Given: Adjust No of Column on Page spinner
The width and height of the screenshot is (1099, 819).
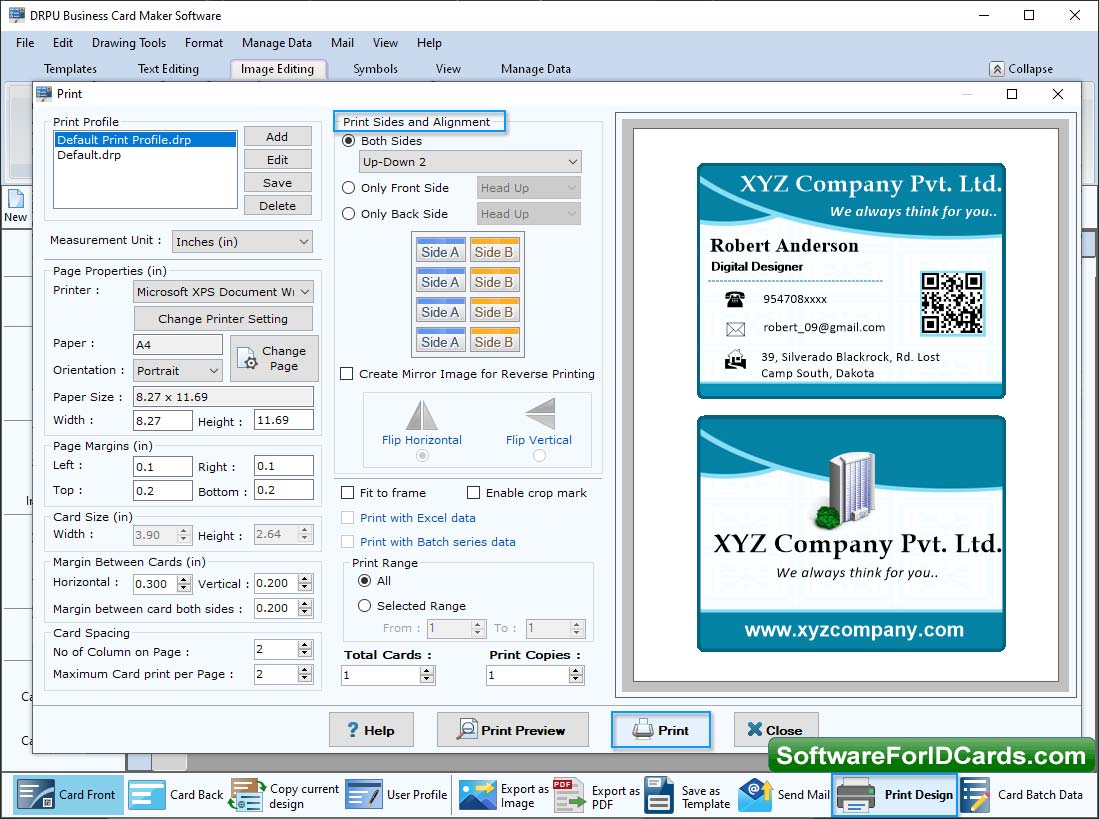Looking at the screenshot, I should (305, 649).
